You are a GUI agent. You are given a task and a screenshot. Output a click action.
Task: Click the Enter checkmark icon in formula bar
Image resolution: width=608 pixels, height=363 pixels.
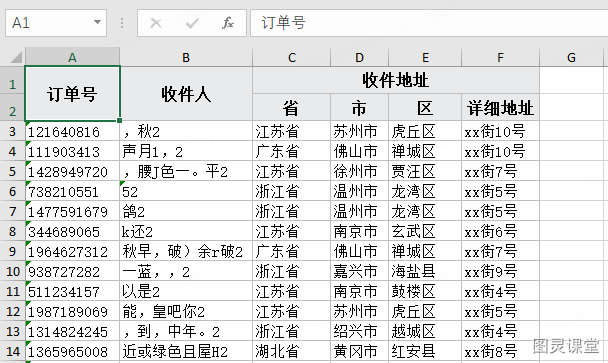(x=192, y=23)
